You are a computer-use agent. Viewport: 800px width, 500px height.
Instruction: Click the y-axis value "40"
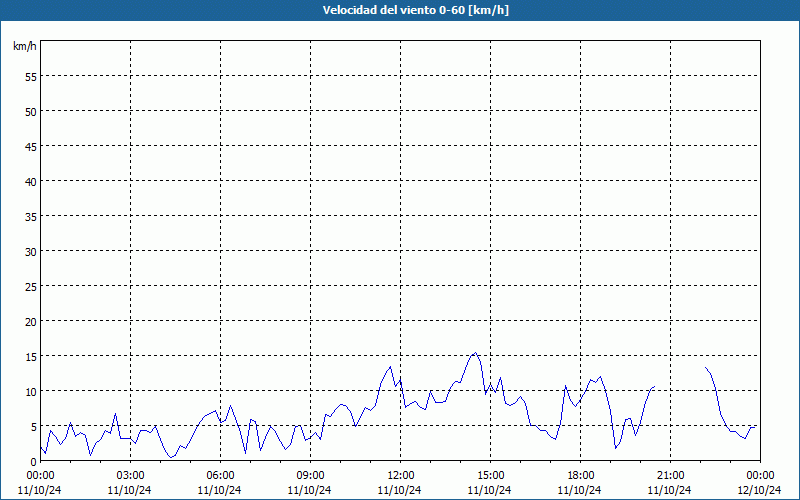click(31, 181)
